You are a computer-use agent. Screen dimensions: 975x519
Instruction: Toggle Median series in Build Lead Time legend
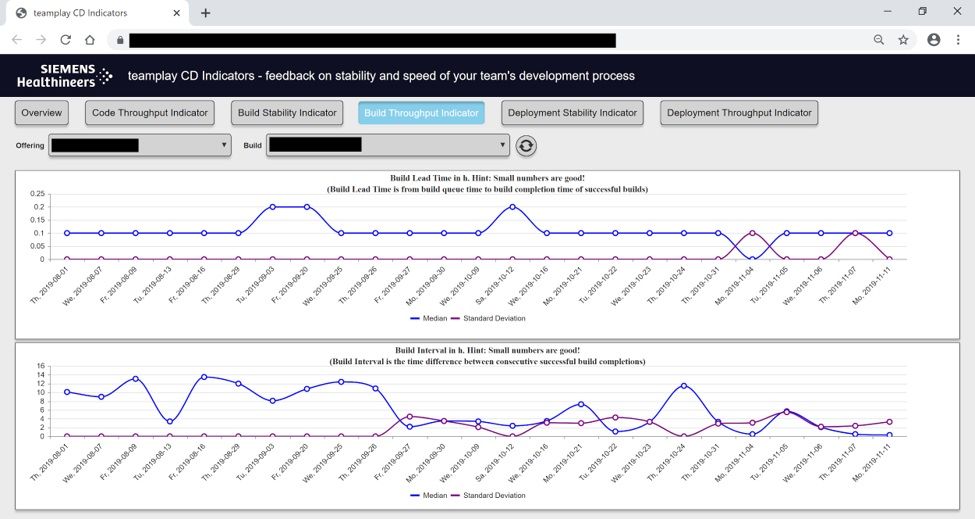[x=428, y=318]
